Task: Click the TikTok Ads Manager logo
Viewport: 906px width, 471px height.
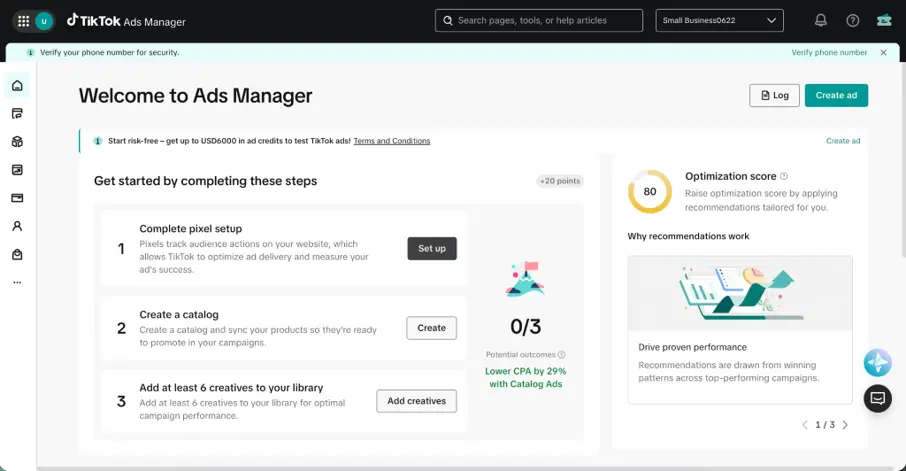Action: [x=126, y=21]
